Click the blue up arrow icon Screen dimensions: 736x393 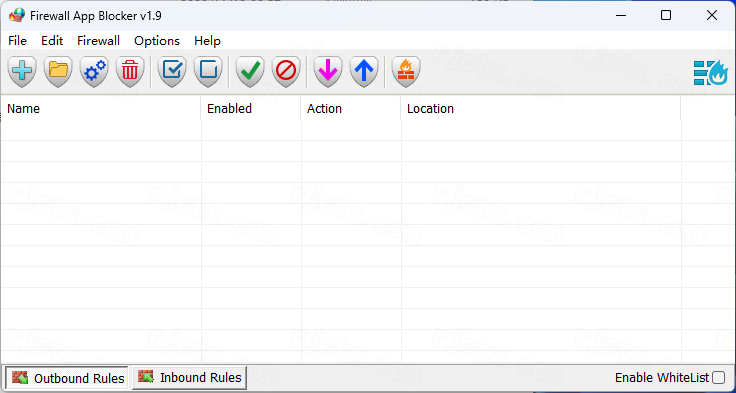pos(364,71)
